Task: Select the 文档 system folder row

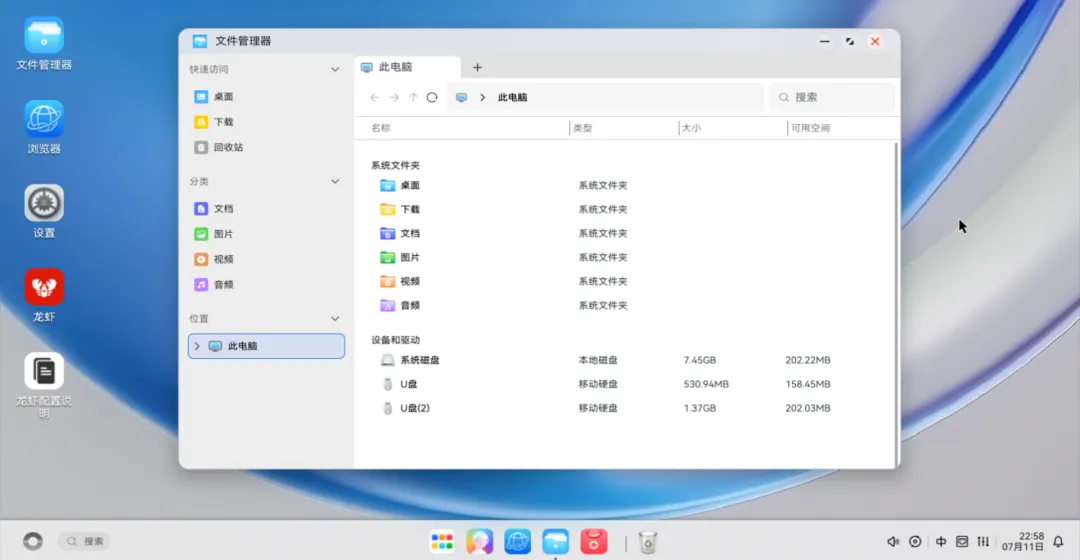Action: point(627,234)
